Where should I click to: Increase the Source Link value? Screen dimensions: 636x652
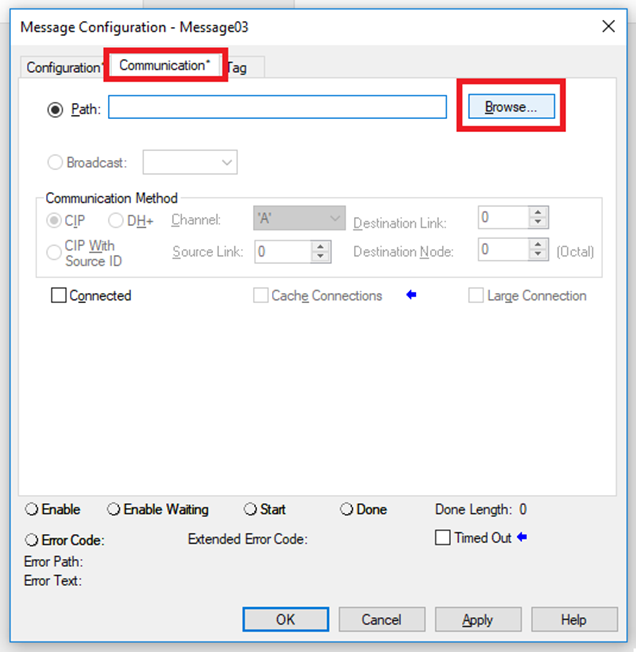point(321,246)
